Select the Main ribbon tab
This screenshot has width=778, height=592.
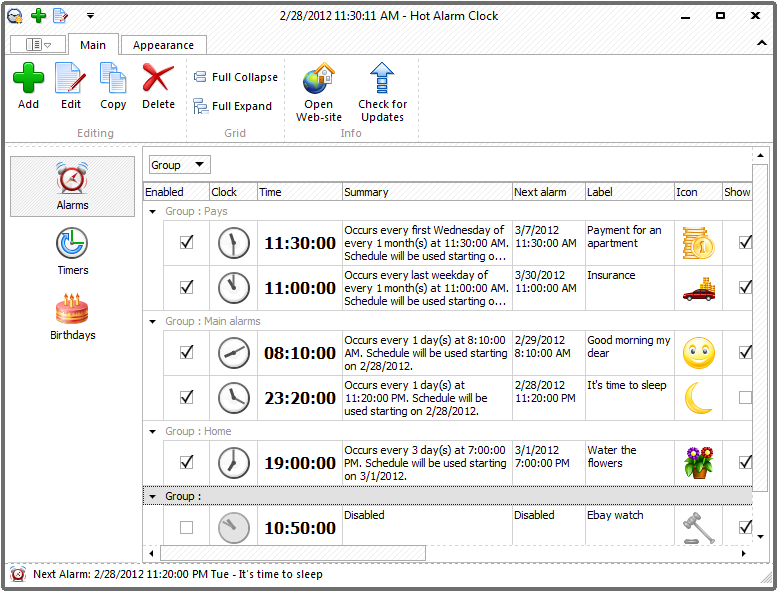click(93, 45)
